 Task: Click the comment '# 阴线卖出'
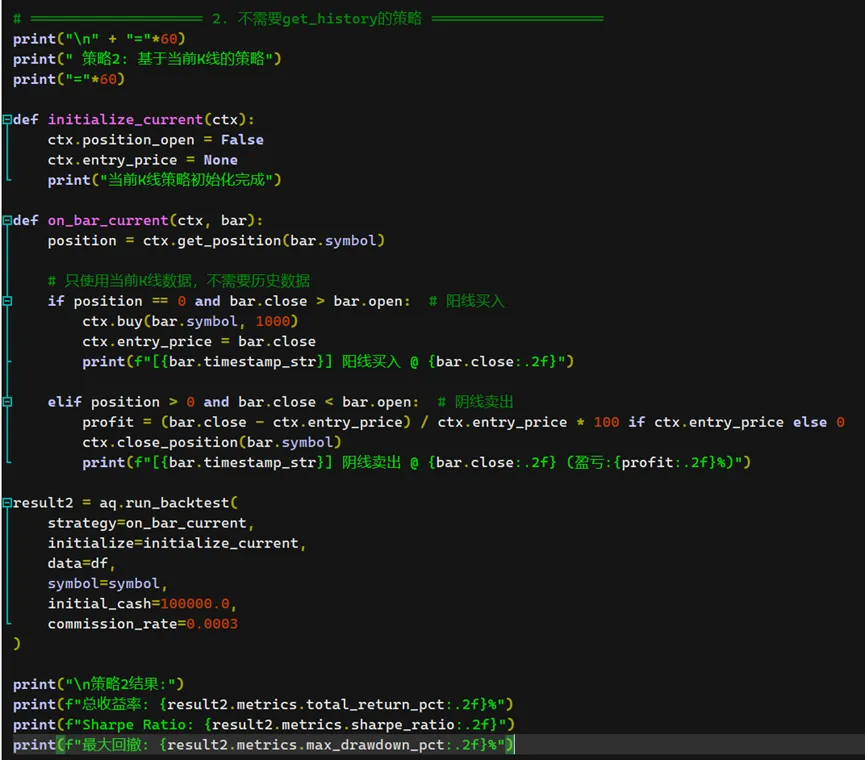point(475,402)
